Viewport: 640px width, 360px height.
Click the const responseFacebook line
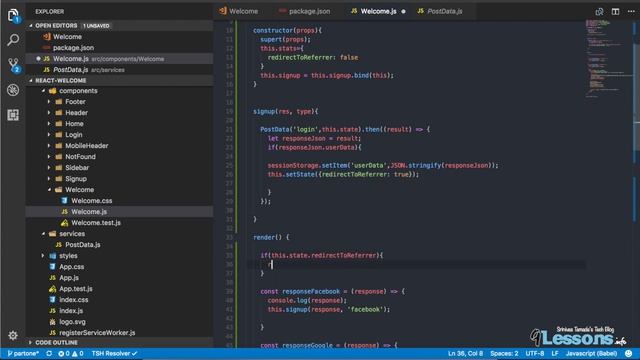(x=333, y=291)
